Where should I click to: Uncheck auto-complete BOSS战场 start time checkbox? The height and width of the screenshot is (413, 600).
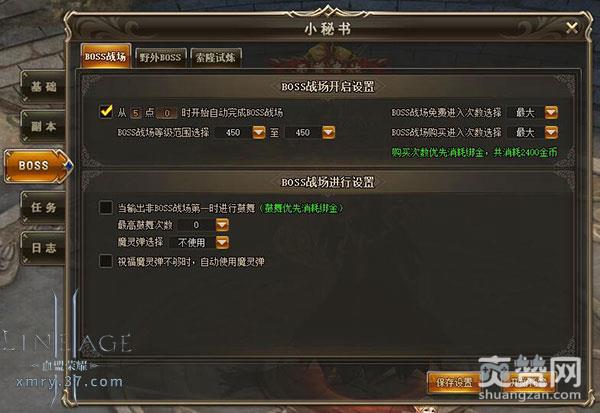click(106, 112)
